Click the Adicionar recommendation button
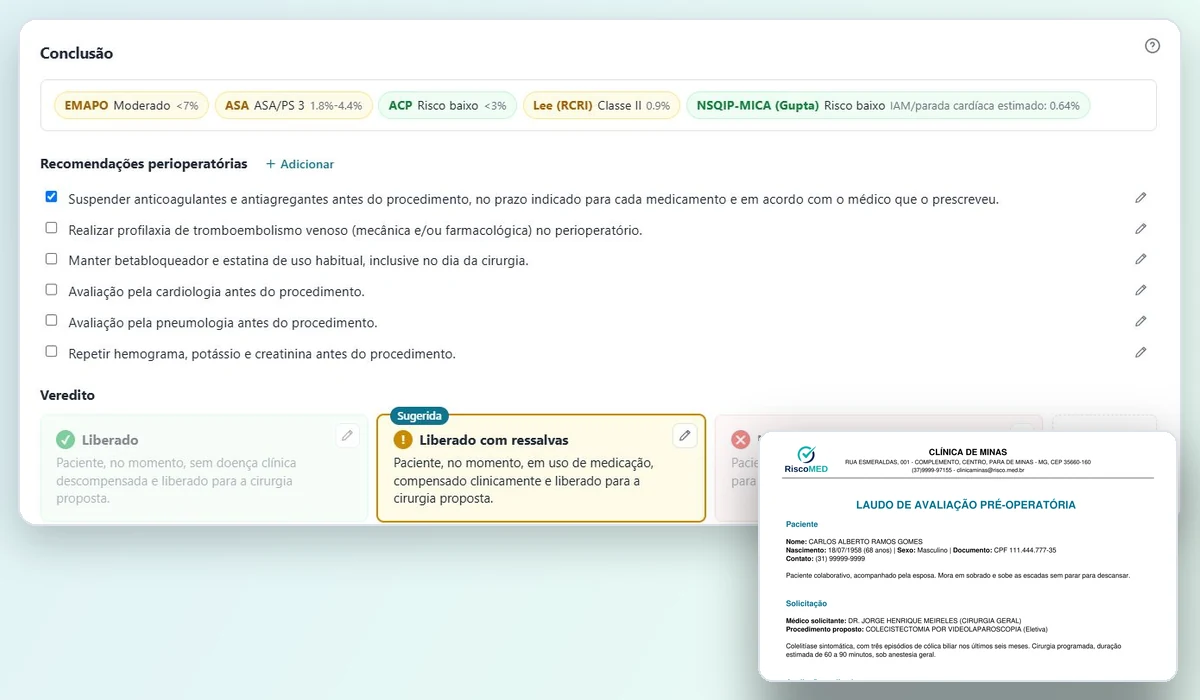 tap(300, 164)
